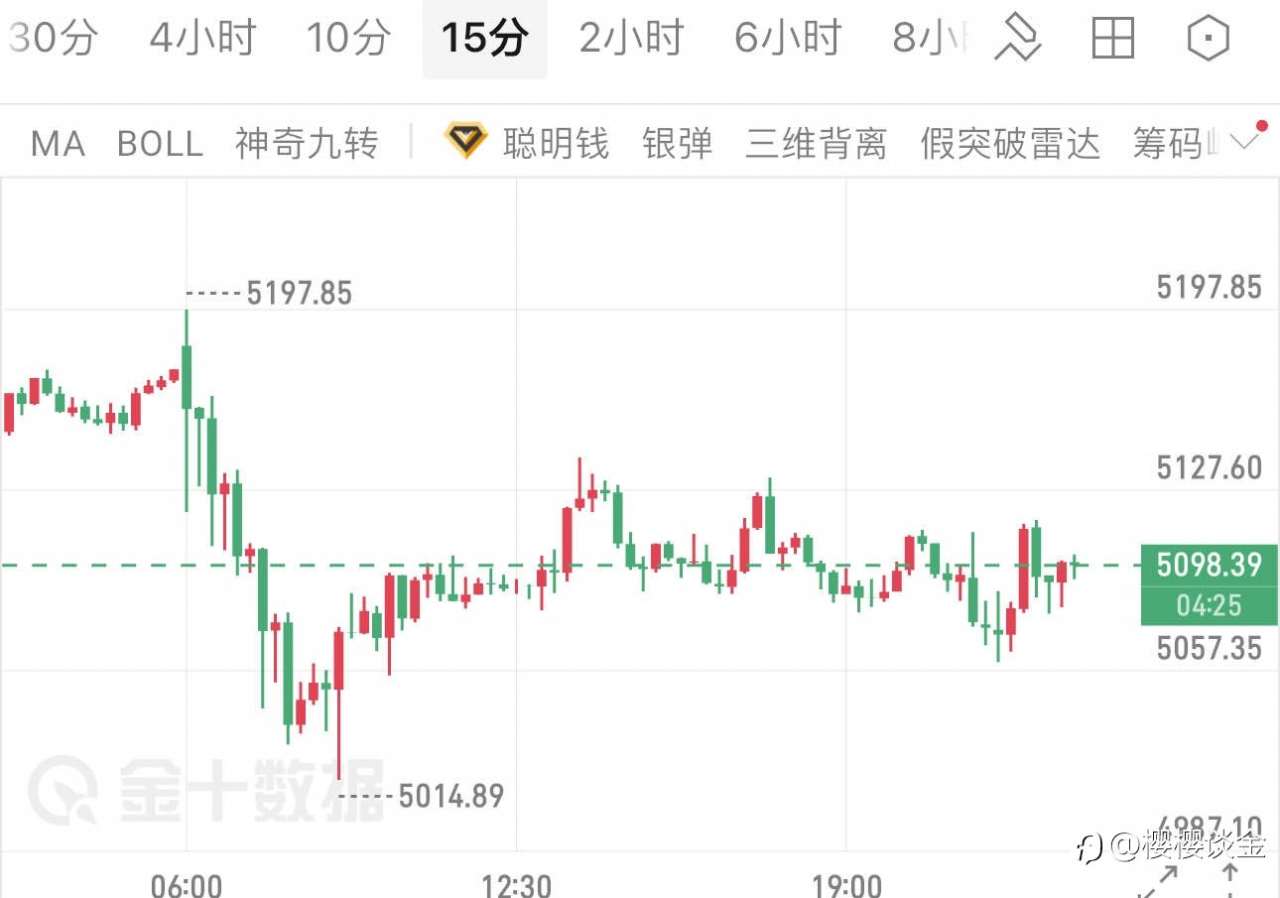
Task: Select the 2小时 timeframe tab
Action: pyautogui.click(x=631, y=39)
